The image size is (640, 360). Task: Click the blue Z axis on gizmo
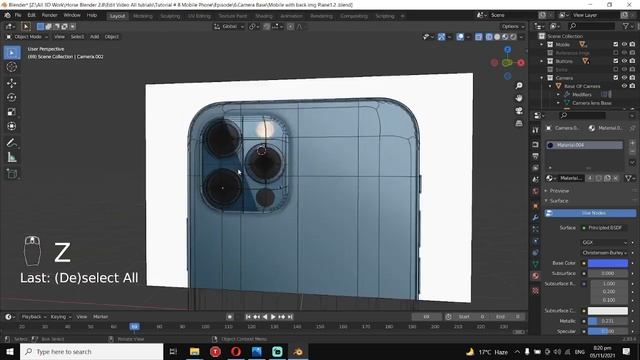pos(507,49)
